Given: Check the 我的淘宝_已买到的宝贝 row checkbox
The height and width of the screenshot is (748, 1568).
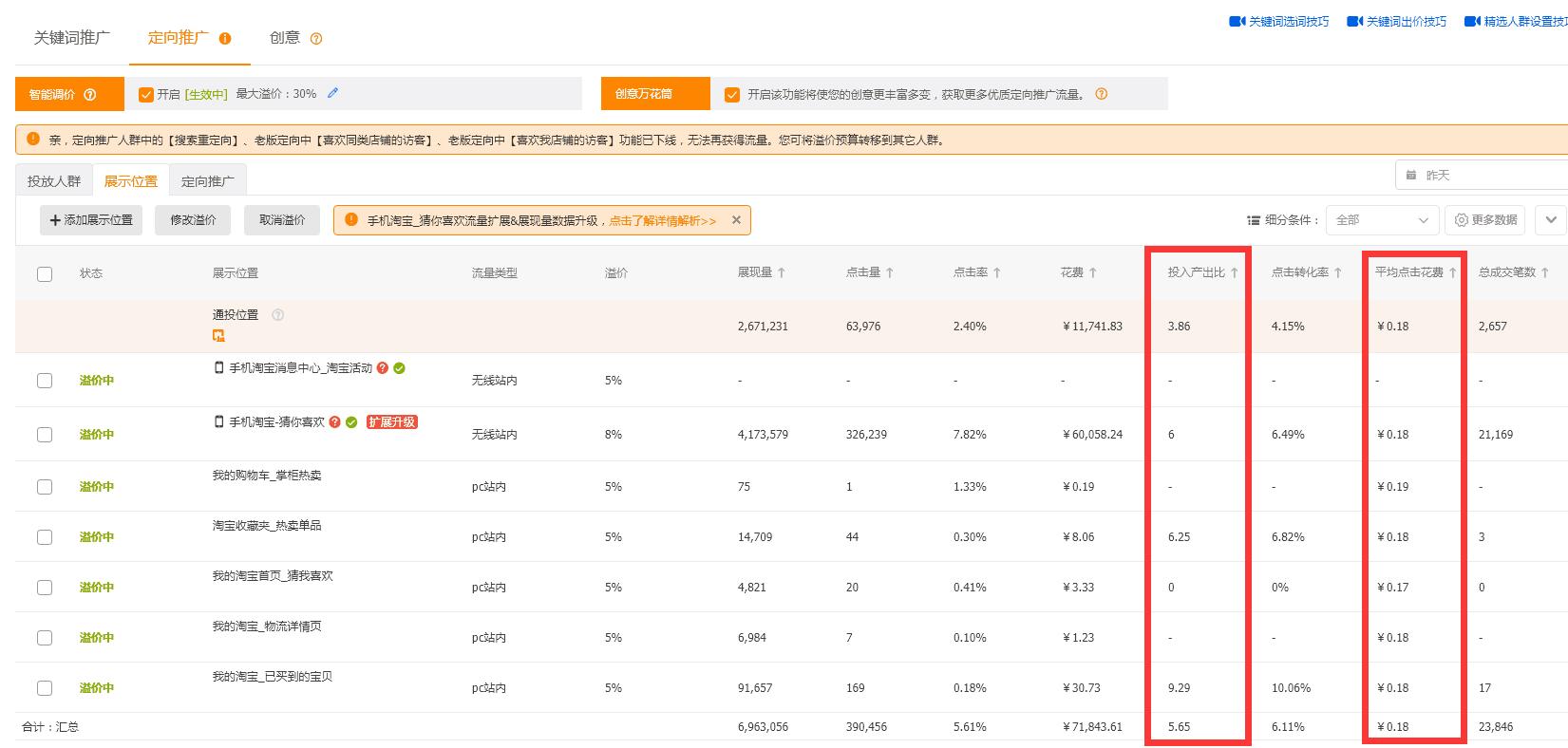Looking at the screenshot, I should point(45,688).
